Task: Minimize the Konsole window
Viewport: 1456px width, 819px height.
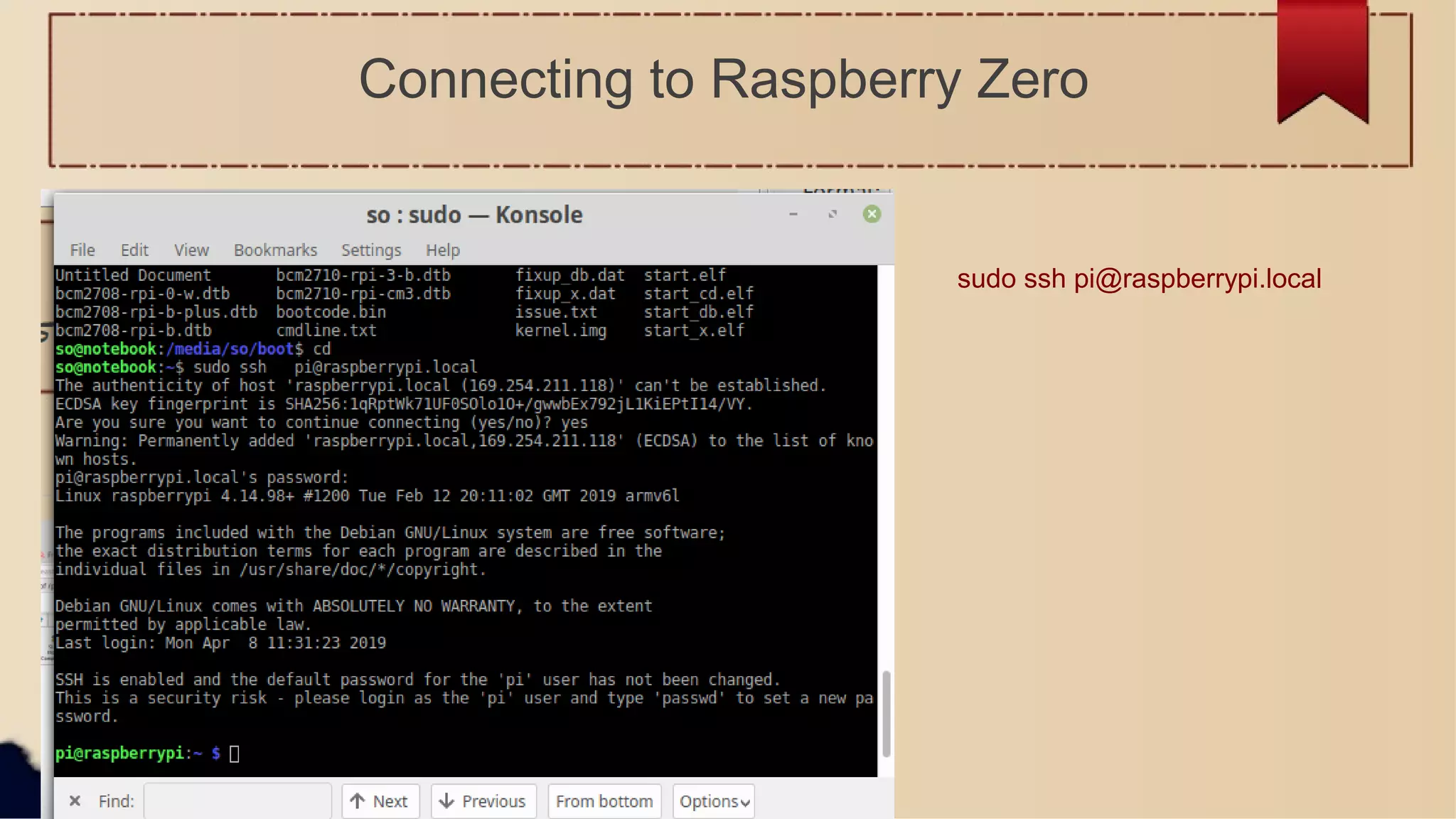Action: point(793,214)
